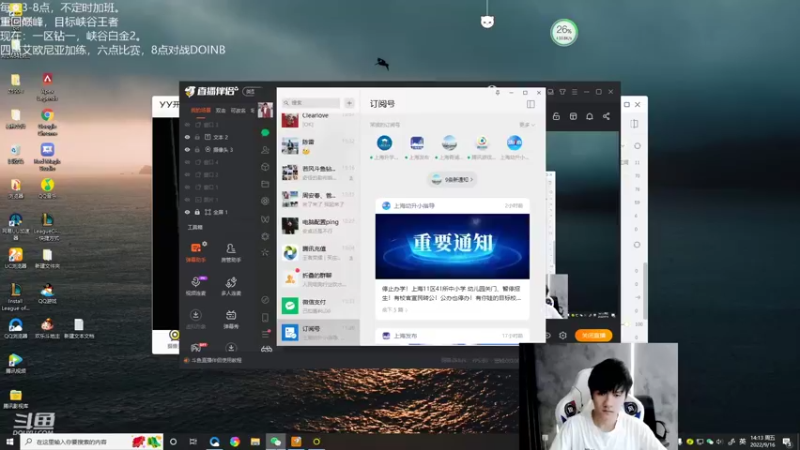Open Clearlove chat in WeChat list
Image resolution: width=800 pixels, height=450 pixels.
click(318, 120)
